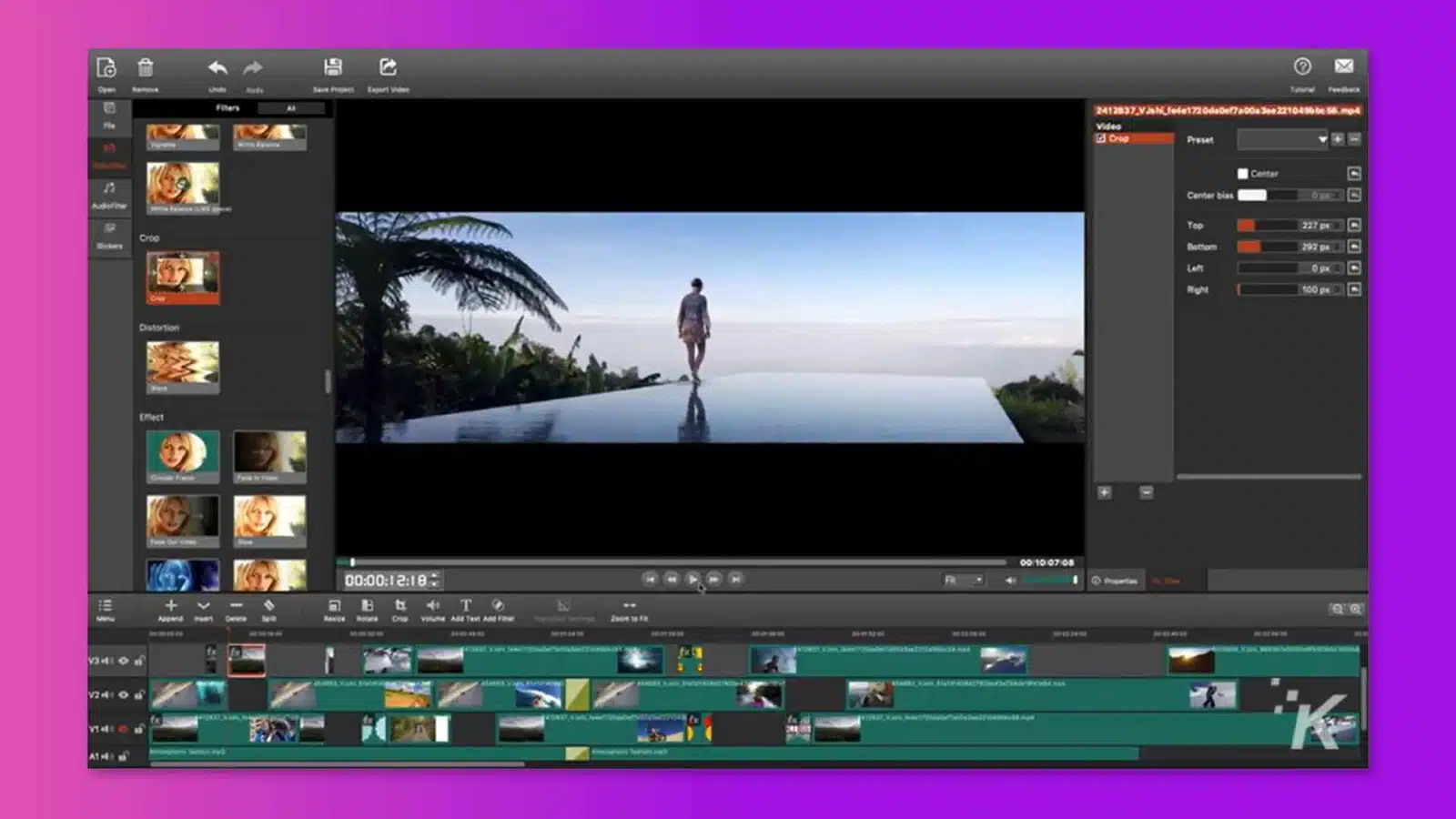Open the Add Text tool
Screen dimensions: 1456x819
point(464,608)
